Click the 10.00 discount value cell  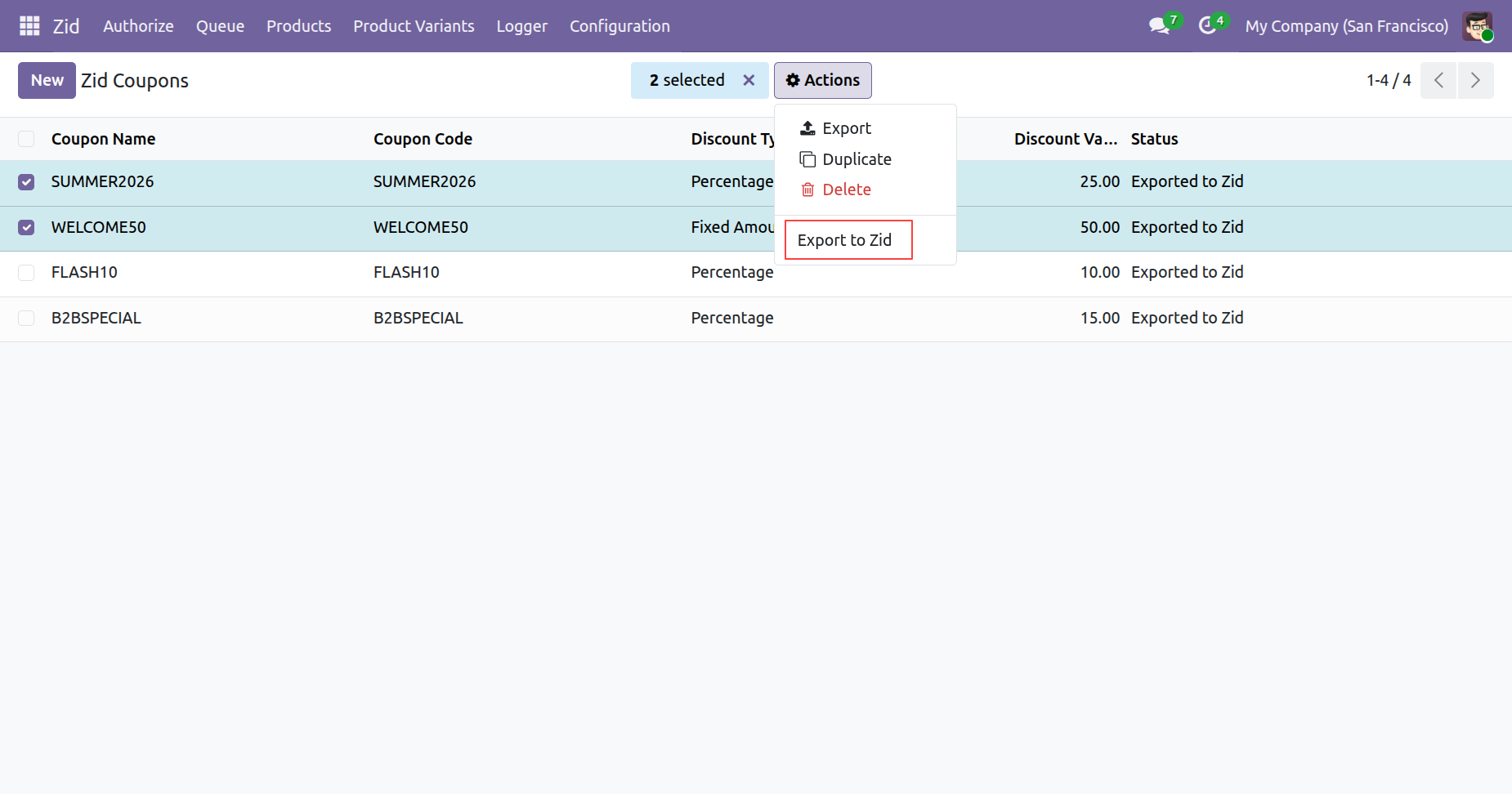click(x=1099, y=272)
